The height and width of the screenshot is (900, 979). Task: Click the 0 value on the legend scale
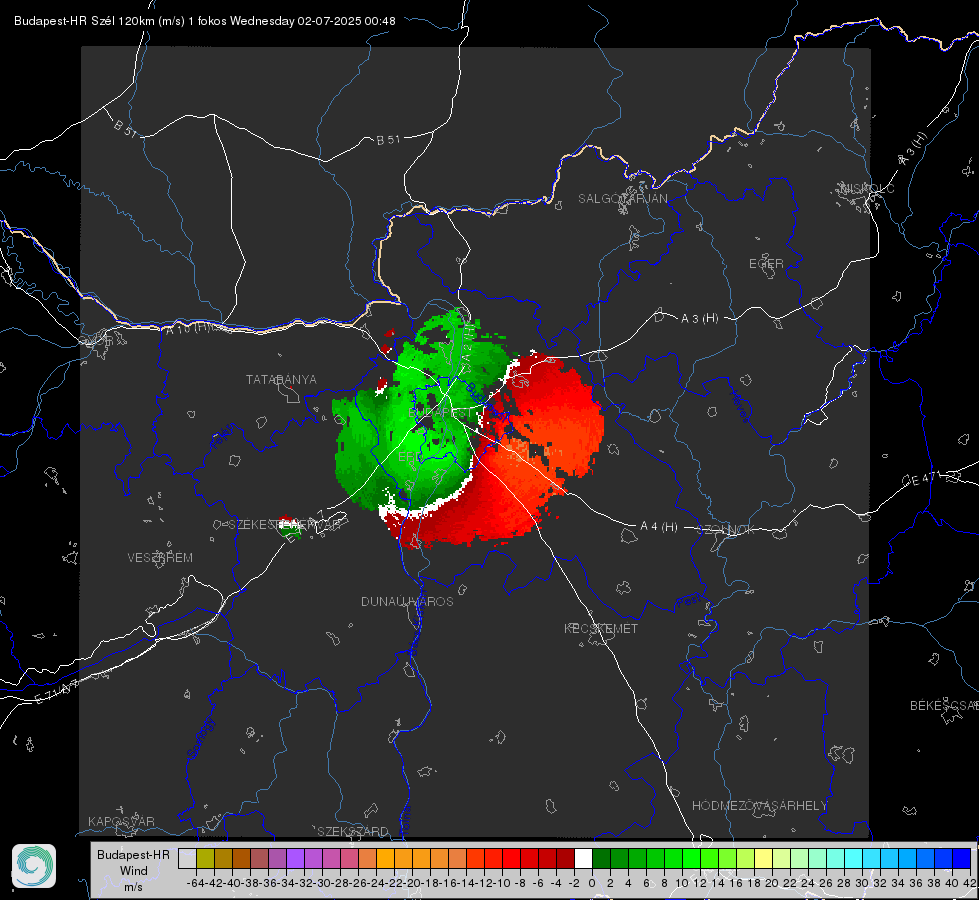pos(592,883)
